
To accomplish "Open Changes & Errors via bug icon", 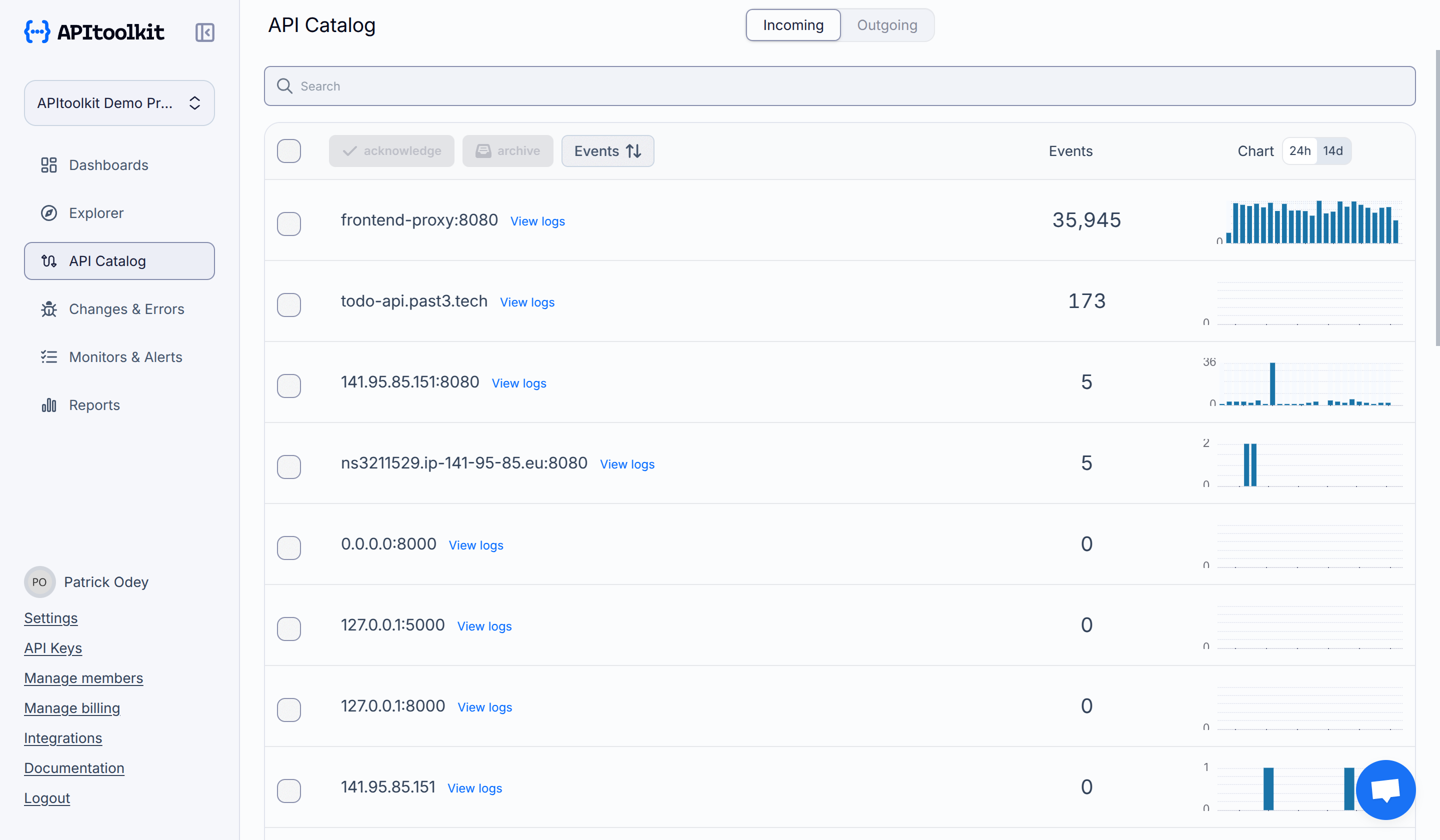I will [49, 308].
